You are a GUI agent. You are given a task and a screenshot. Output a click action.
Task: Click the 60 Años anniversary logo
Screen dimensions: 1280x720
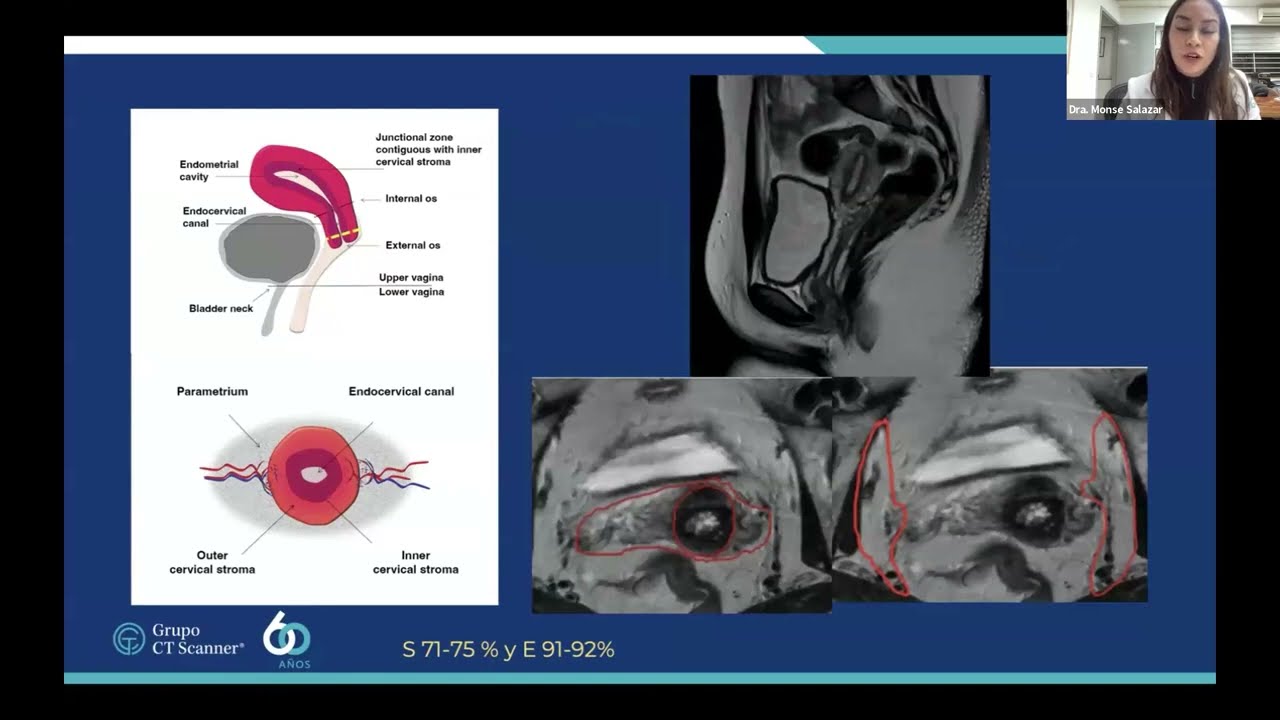click(287, 640)
